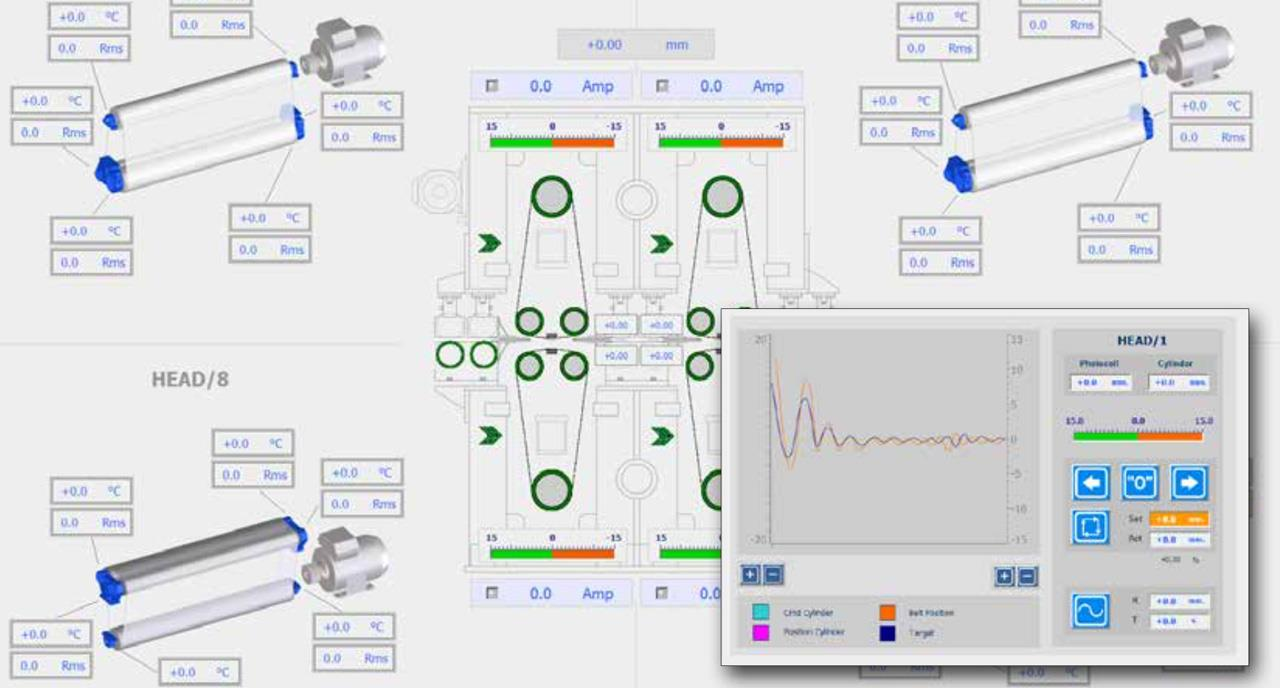Click the Photocell mm field
The image size is (1280, 688).
[x=1100, y=382]
